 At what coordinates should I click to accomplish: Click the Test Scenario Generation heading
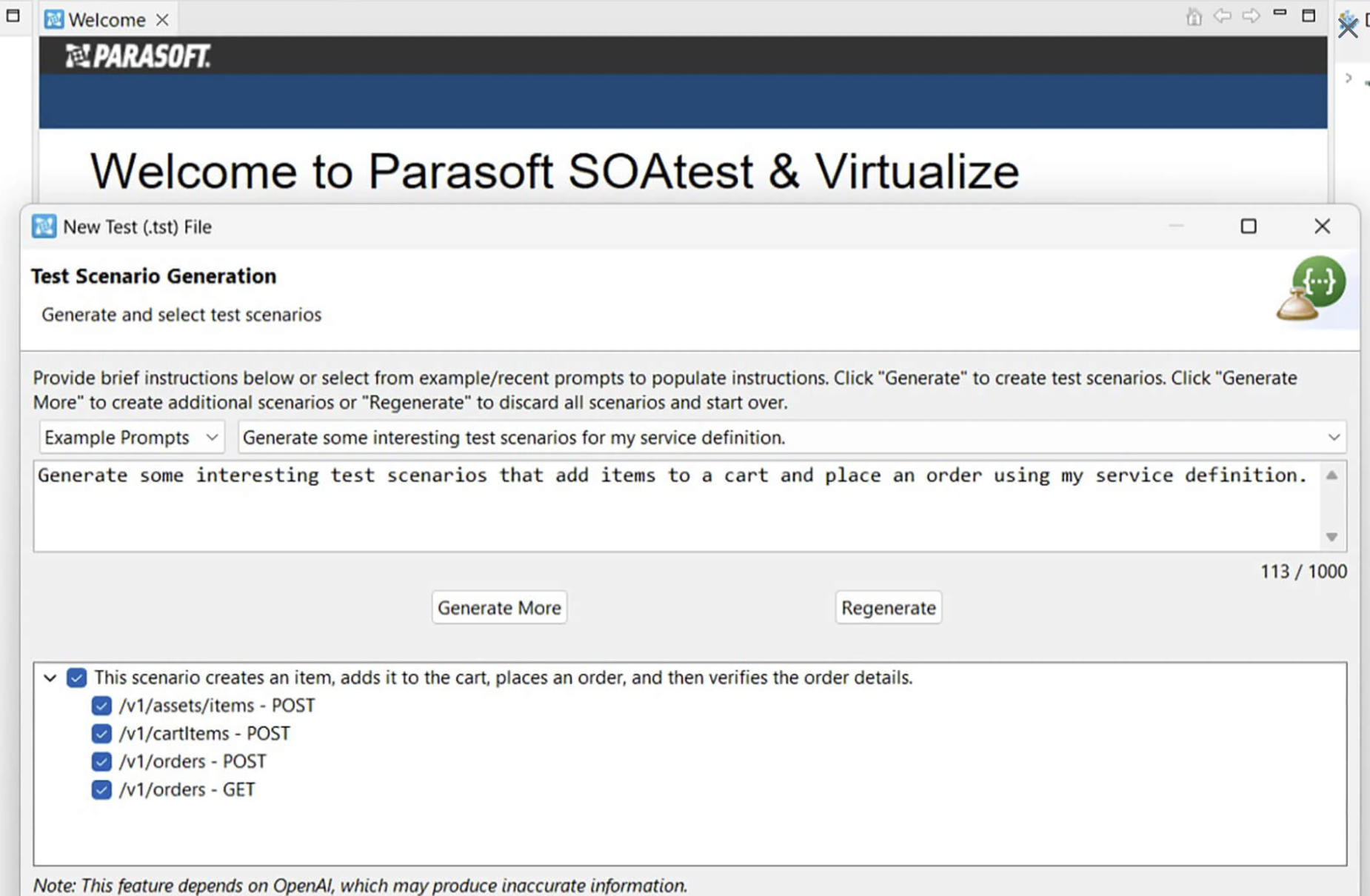tap(154, 276)
